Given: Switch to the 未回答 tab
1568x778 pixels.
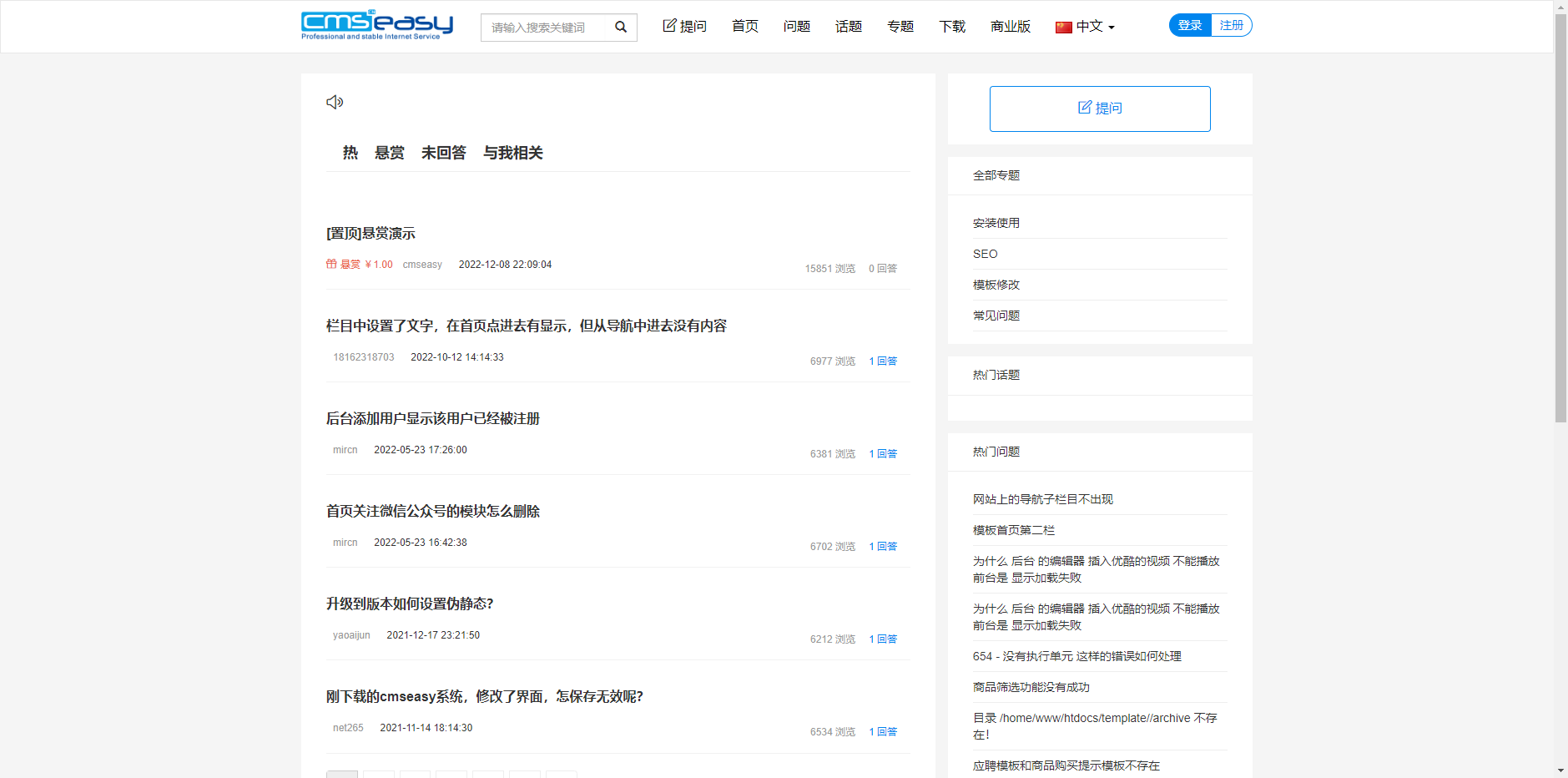Looking at the screenshot, I should tap(443, 153).
